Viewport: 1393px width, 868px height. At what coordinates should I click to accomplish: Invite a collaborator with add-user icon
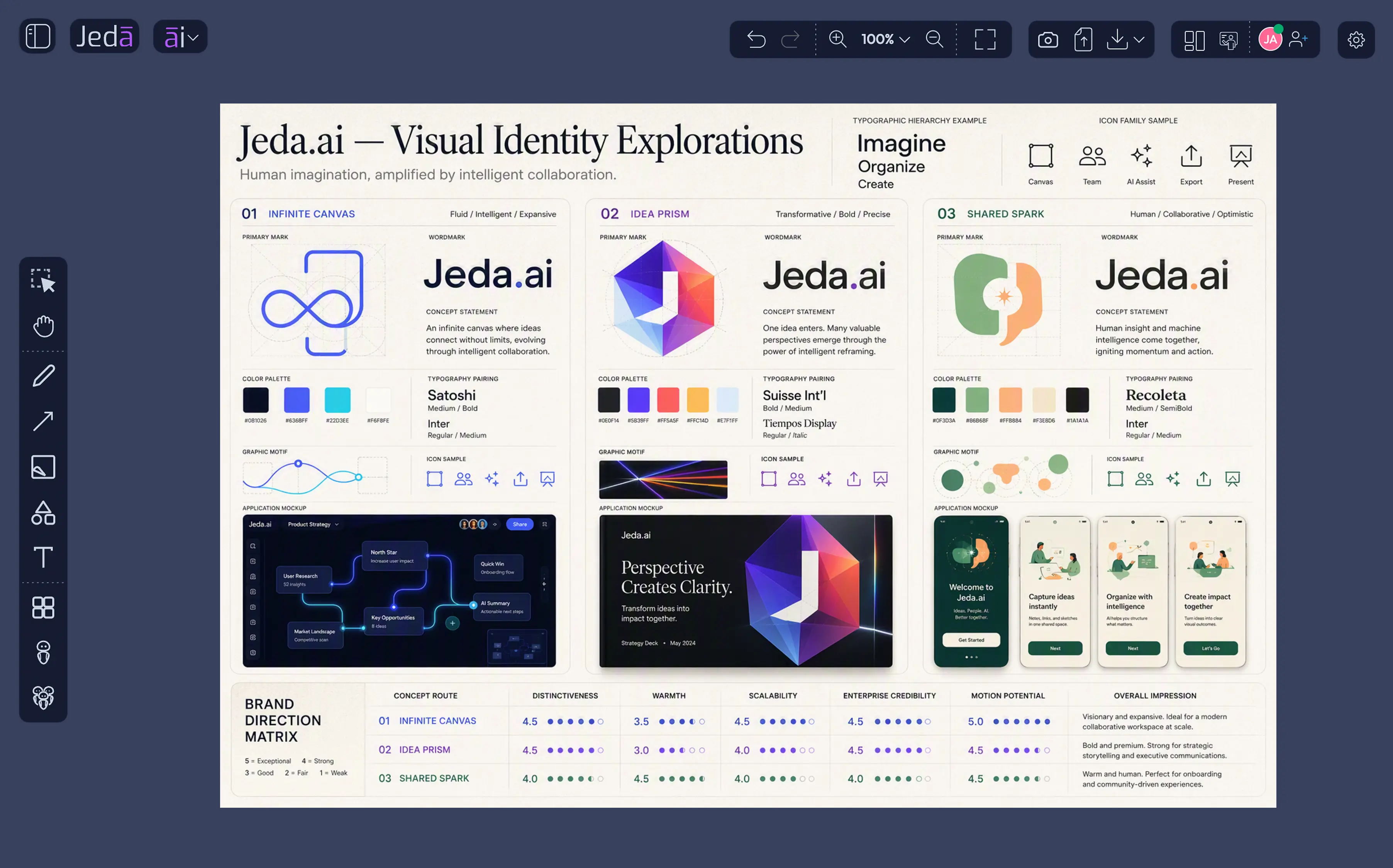pyautogui.click(x=1298, y=39)
